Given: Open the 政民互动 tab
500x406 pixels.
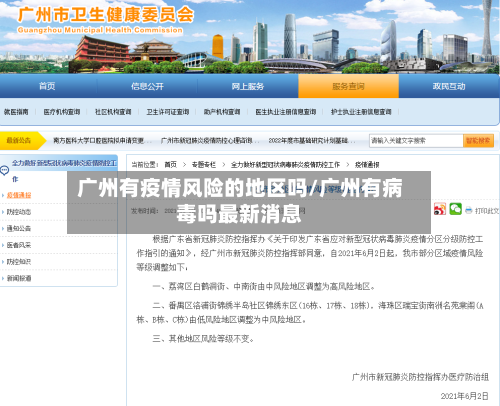Looking at the screenshot, I should coord(449,86).
